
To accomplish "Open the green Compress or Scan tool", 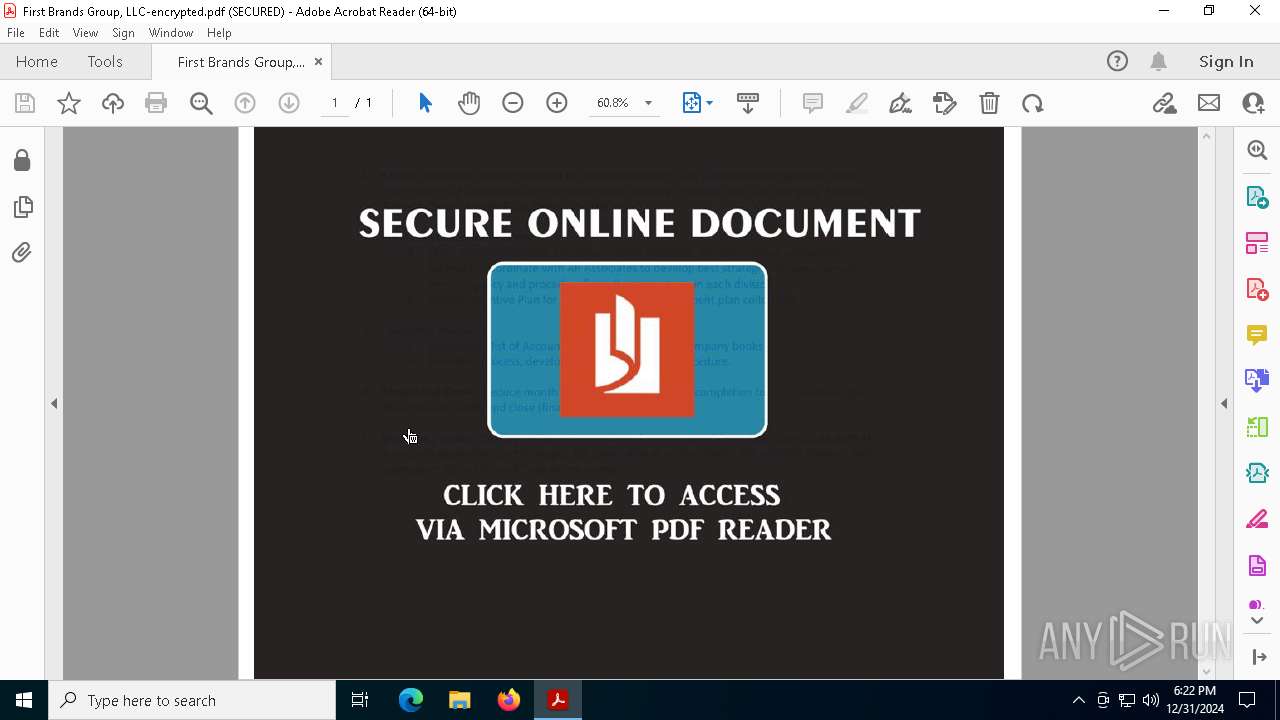I will pyautogui.click(x=1257, y=427).
